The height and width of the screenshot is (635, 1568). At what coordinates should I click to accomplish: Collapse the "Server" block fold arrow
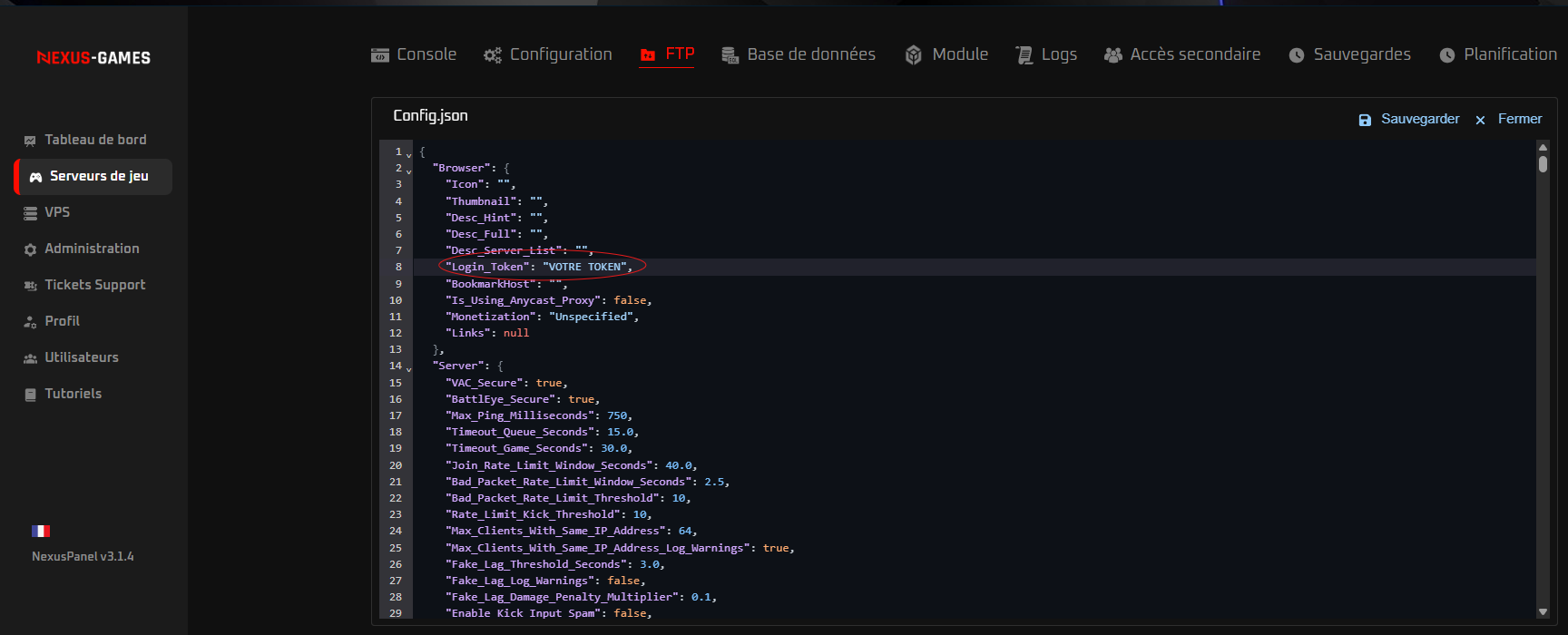coord(408,368)
